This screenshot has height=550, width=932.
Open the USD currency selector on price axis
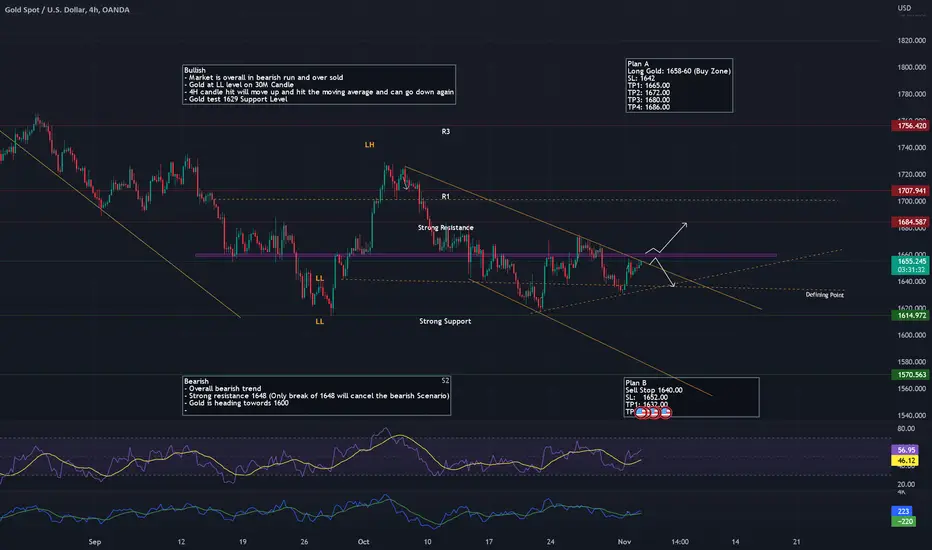pos(904,8)
